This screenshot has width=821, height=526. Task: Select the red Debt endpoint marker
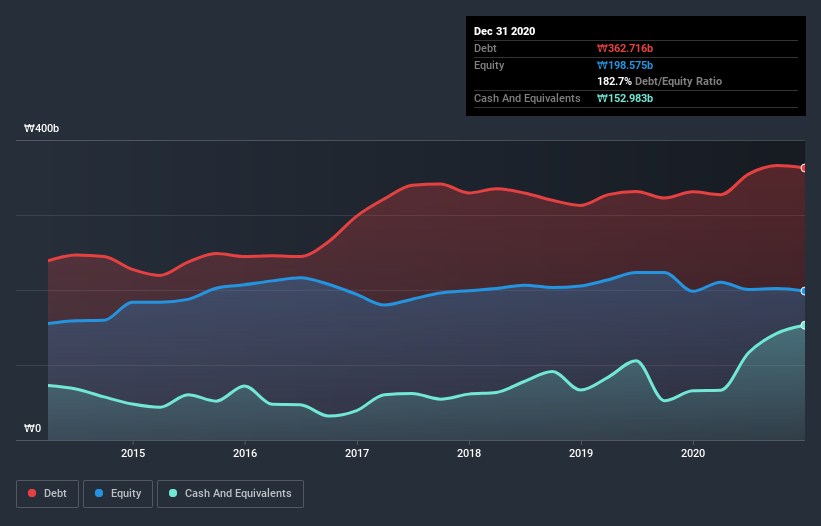coord(804,168)
